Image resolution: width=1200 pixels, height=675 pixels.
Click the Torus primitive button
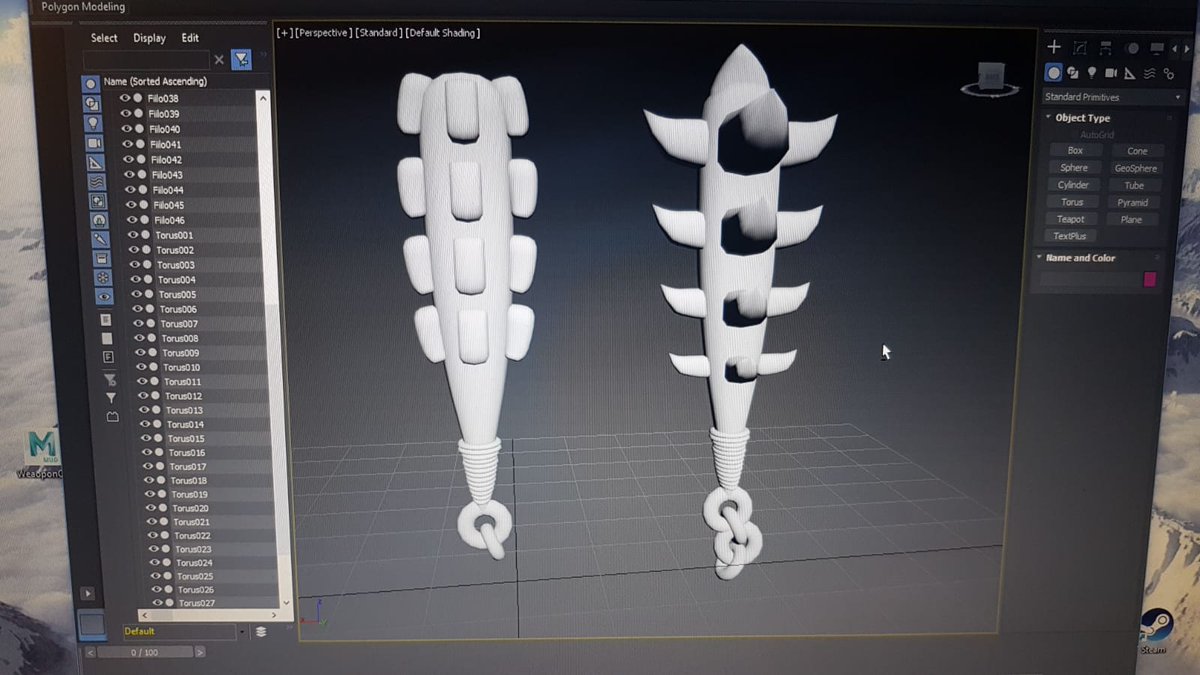pyautogui.click(x=1072, y=202)
